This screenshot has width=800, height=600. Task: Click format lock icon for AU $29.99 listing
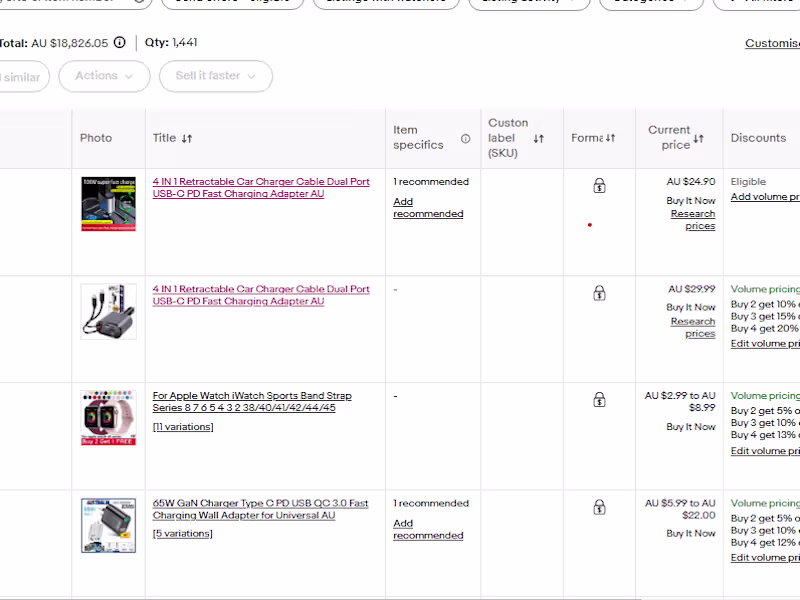pos(599,293)
